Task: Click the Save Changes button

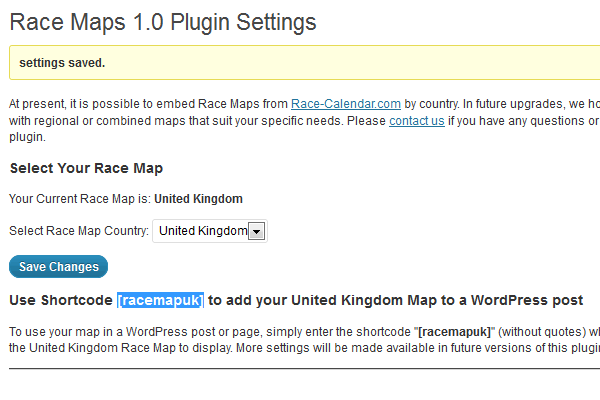Action: tap(59, 266)
